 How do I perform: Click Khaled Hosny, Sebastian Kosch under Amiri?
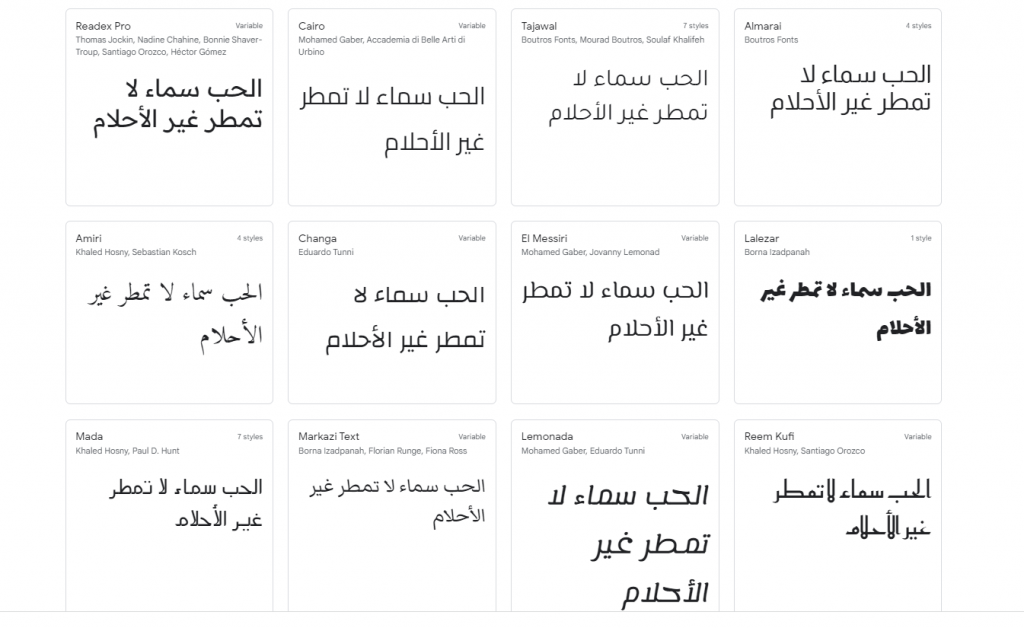click(136, 252)
